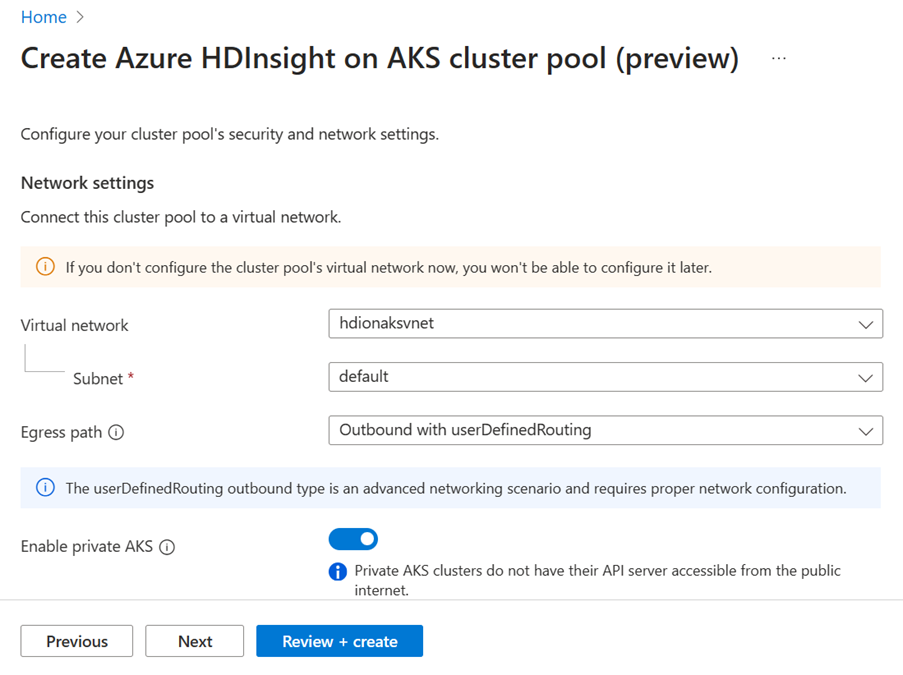
Task: Click the Virtual network dropdown arrow
Action: pyautogui.click(x=865, y=325)
